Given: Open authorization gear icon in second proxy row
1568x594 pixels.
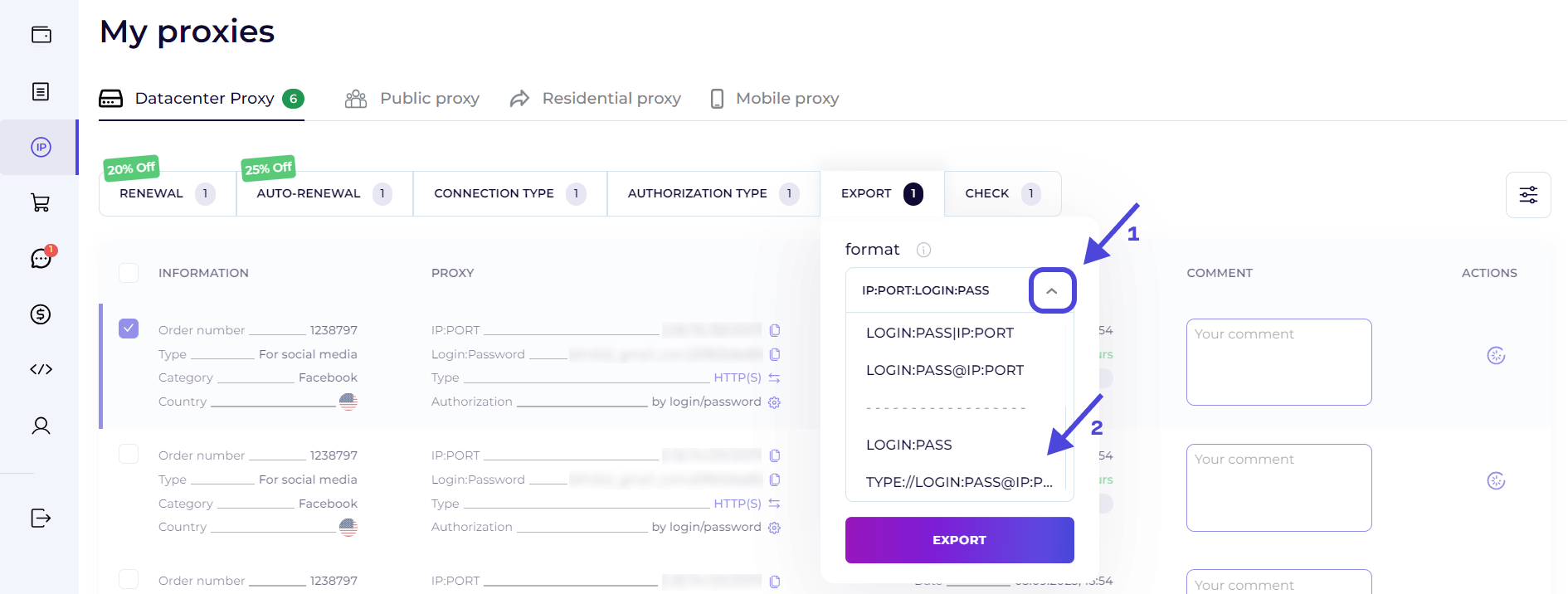Looking at the screenshot, I should pyautogui.click(x=774, y=528).
